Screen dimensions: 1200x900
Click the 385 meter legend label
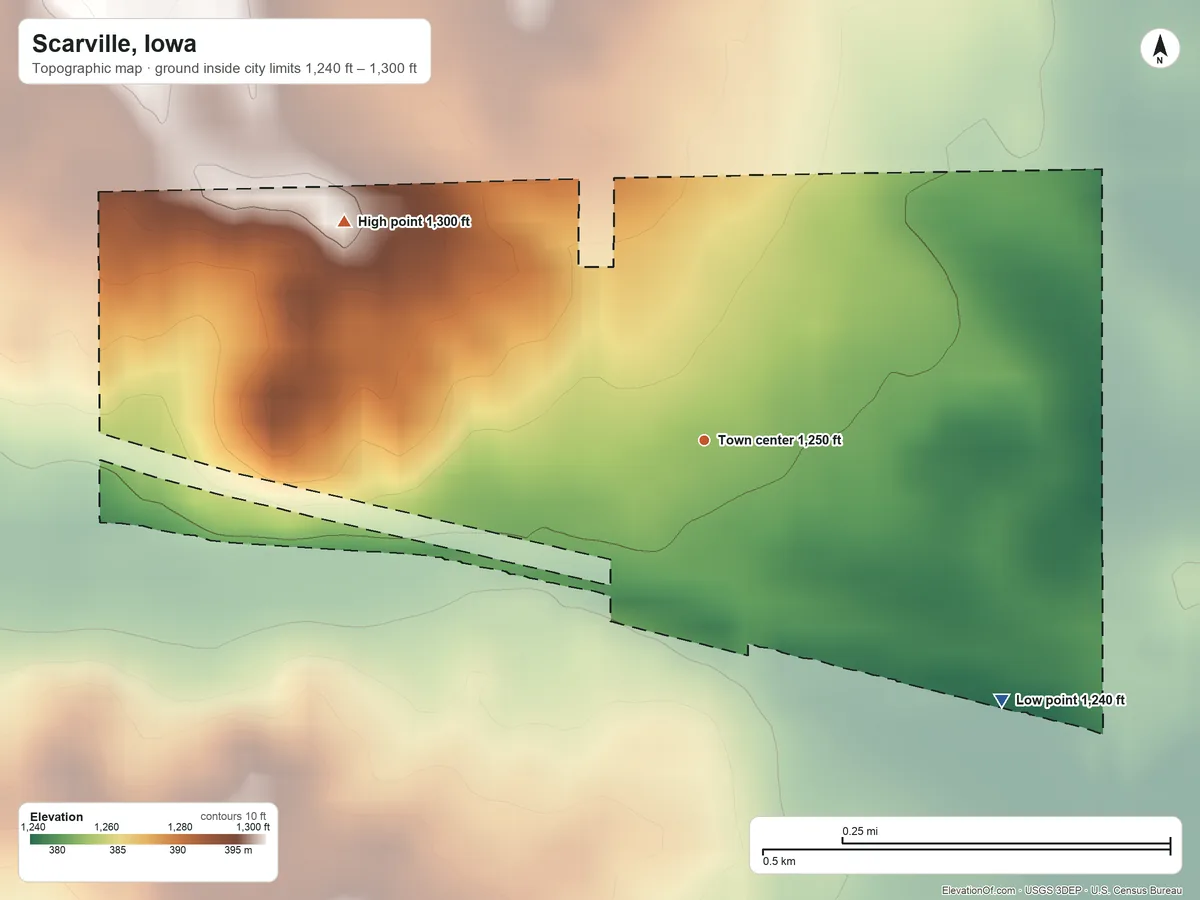117,851
